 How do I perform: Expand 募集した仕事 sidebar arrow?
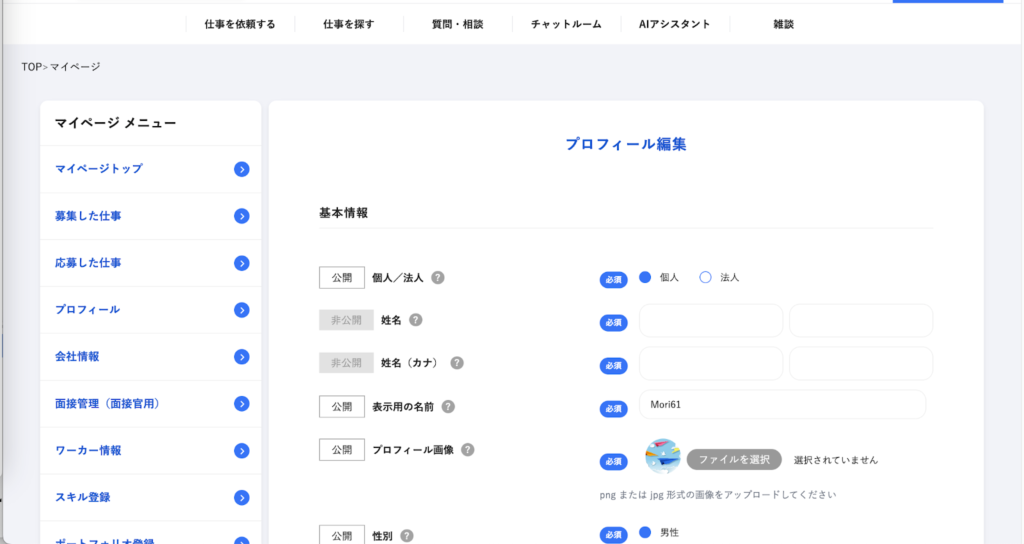coord(241,216)
